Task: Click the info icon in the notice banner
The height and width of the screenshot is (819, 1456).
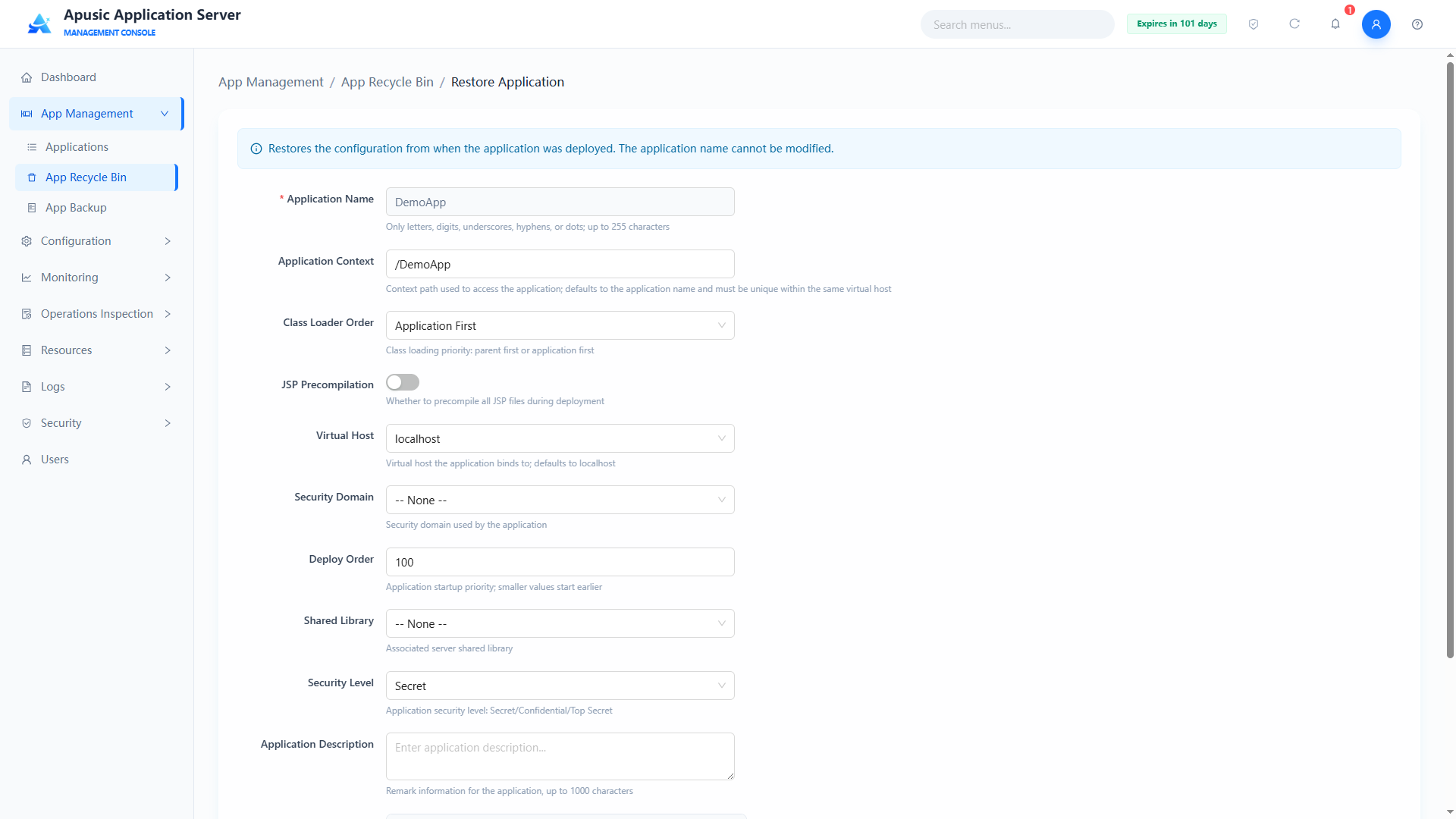Action: (256, 149)
